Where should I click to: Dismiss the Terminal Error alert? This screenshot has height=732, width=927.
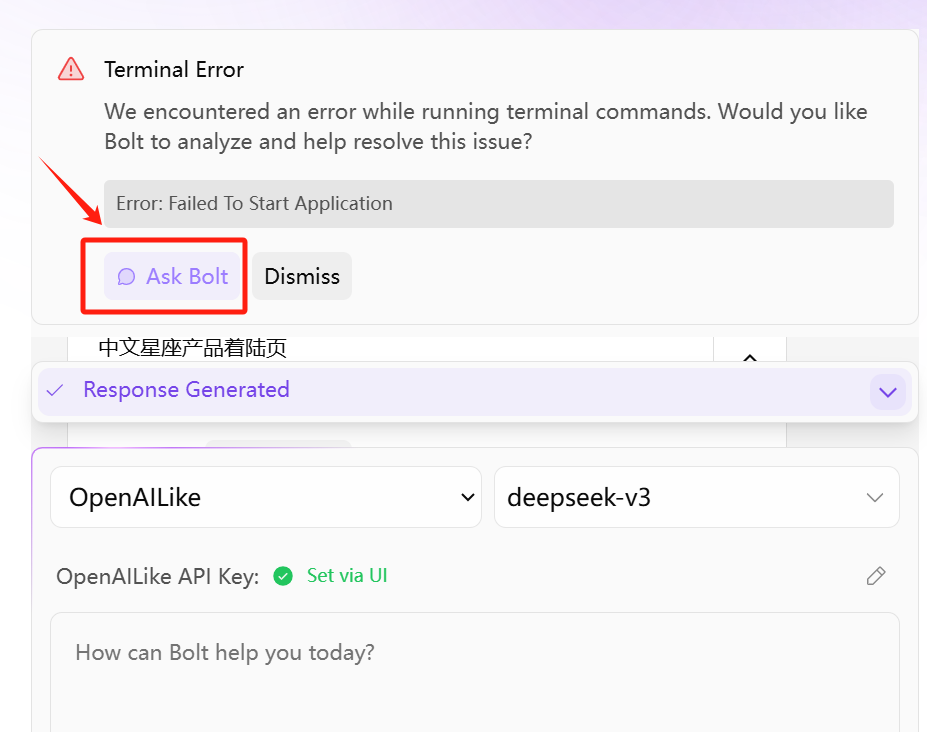point(302,276)
